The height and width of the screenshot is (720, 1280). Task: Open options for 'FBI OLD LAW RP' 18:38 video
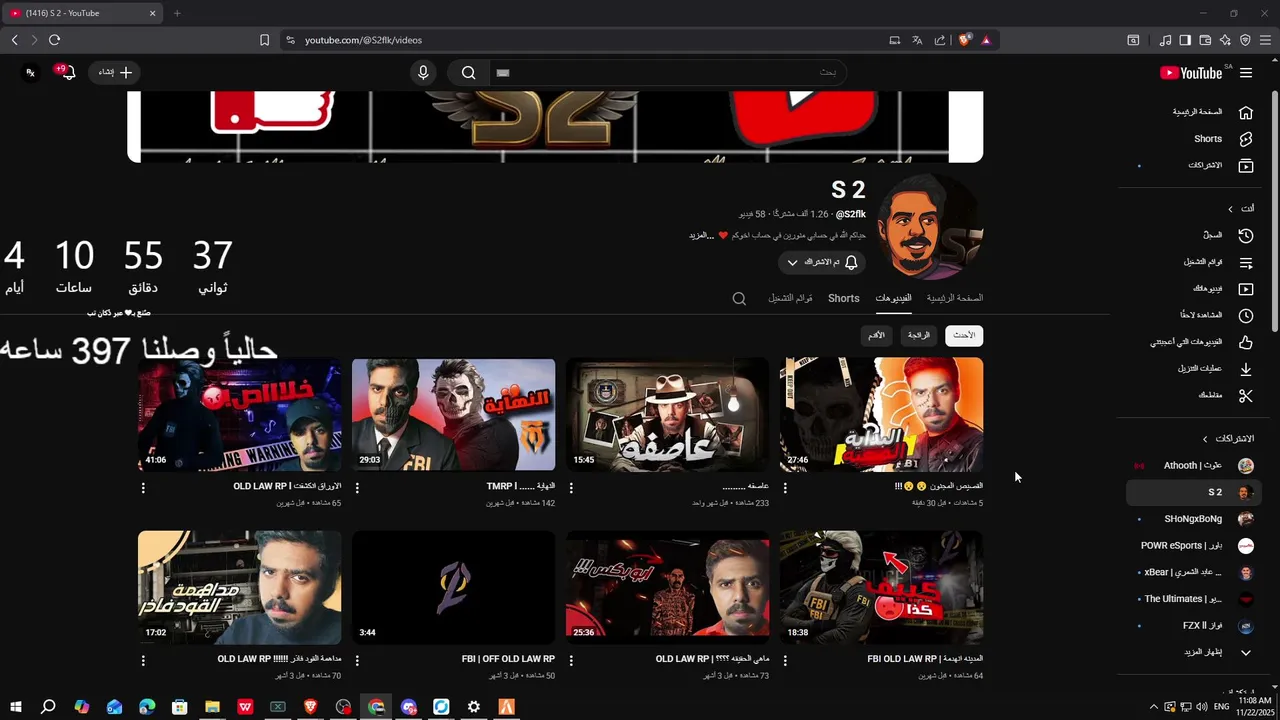[785, 661]
